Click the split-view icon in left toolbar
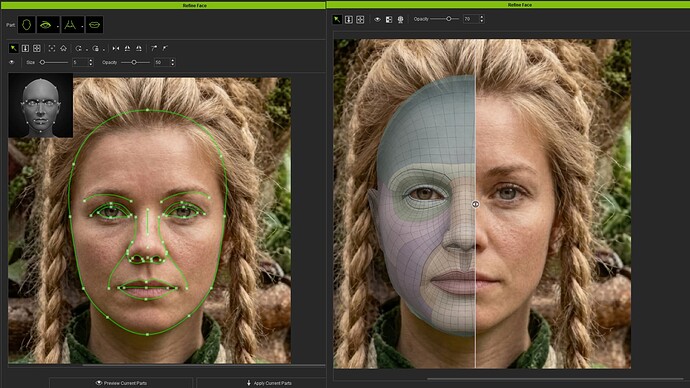 click(x=25, y=48)
